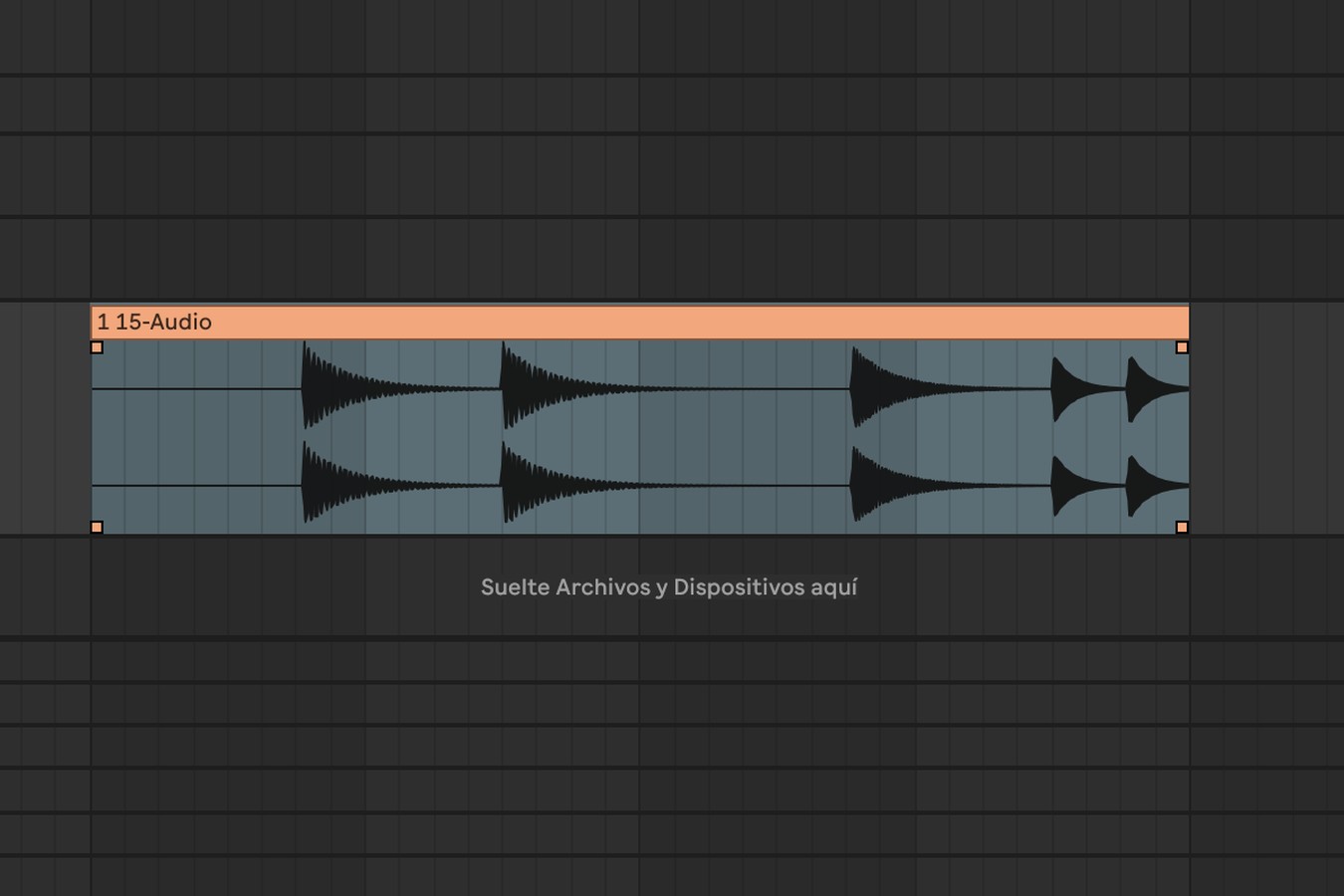
Task: Click the lower start corner handle of the clip
Action: [97, 527]
